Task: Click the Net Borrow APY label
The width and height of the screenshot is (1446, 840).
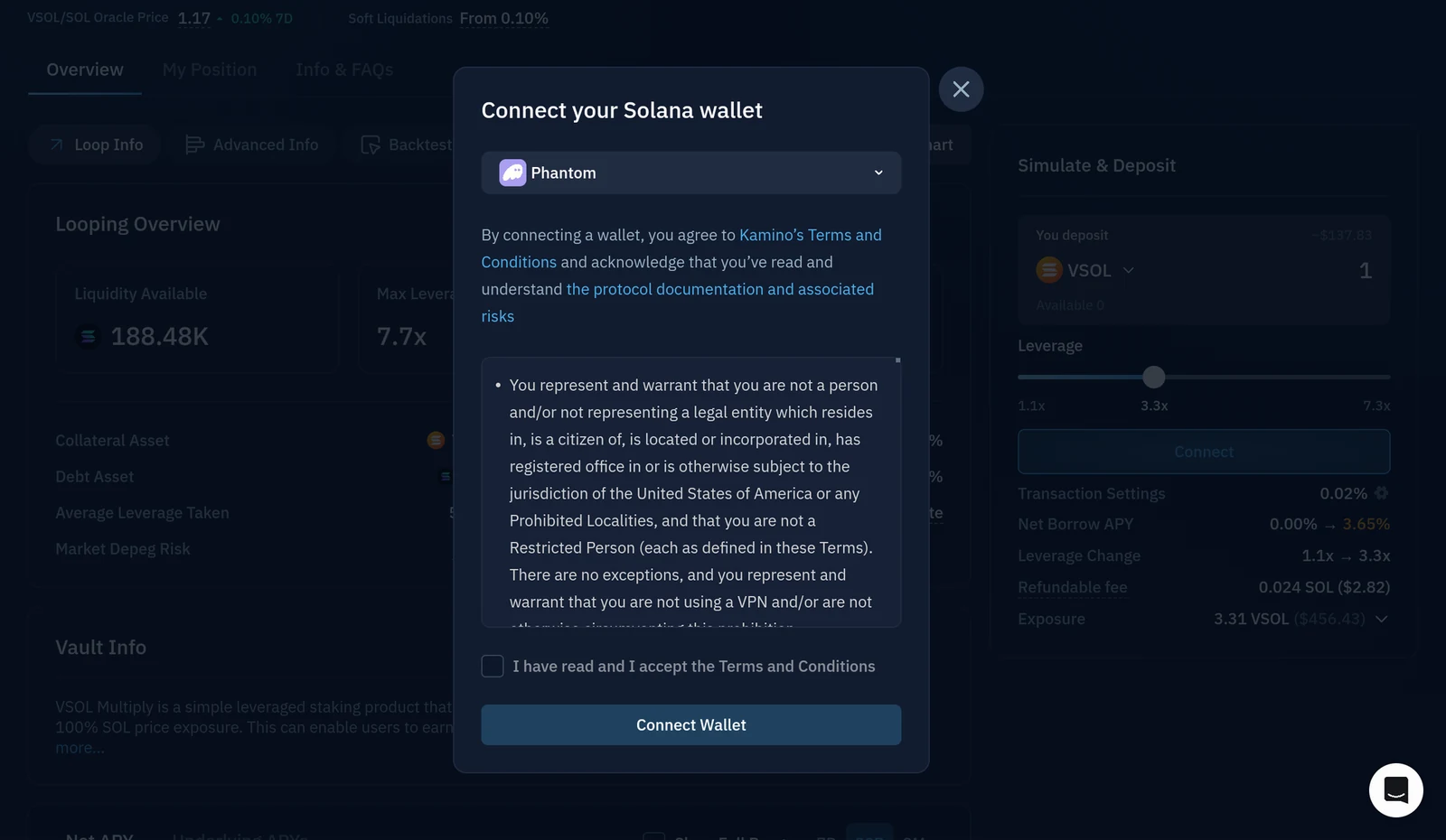Action: tap(1075, 524)
